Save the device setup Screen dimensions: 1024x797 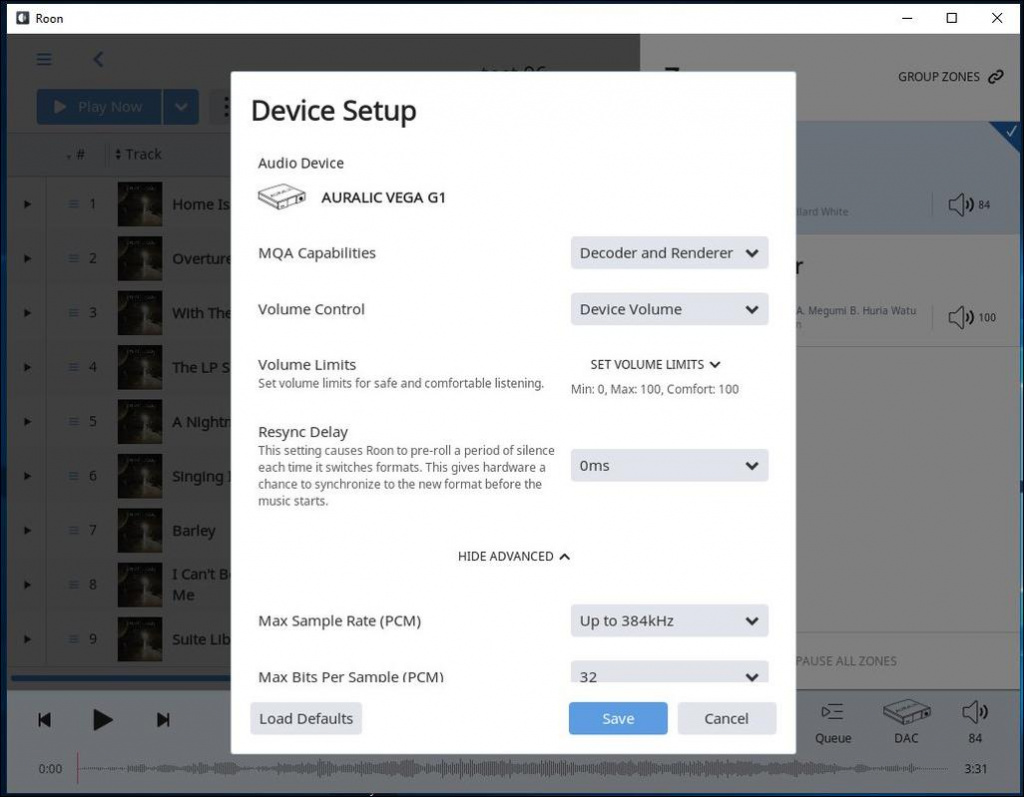click(618, 719)
